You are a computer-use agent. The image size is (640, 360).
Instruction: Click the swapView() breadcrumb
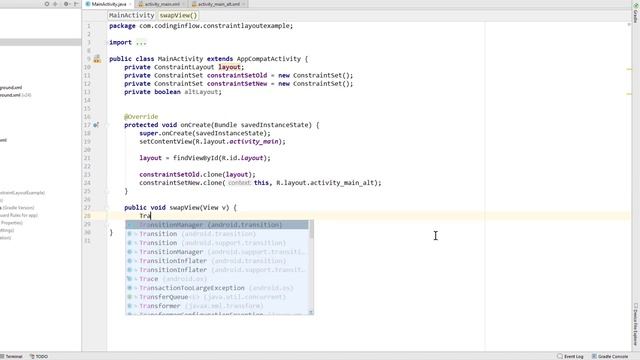[178, 15]
